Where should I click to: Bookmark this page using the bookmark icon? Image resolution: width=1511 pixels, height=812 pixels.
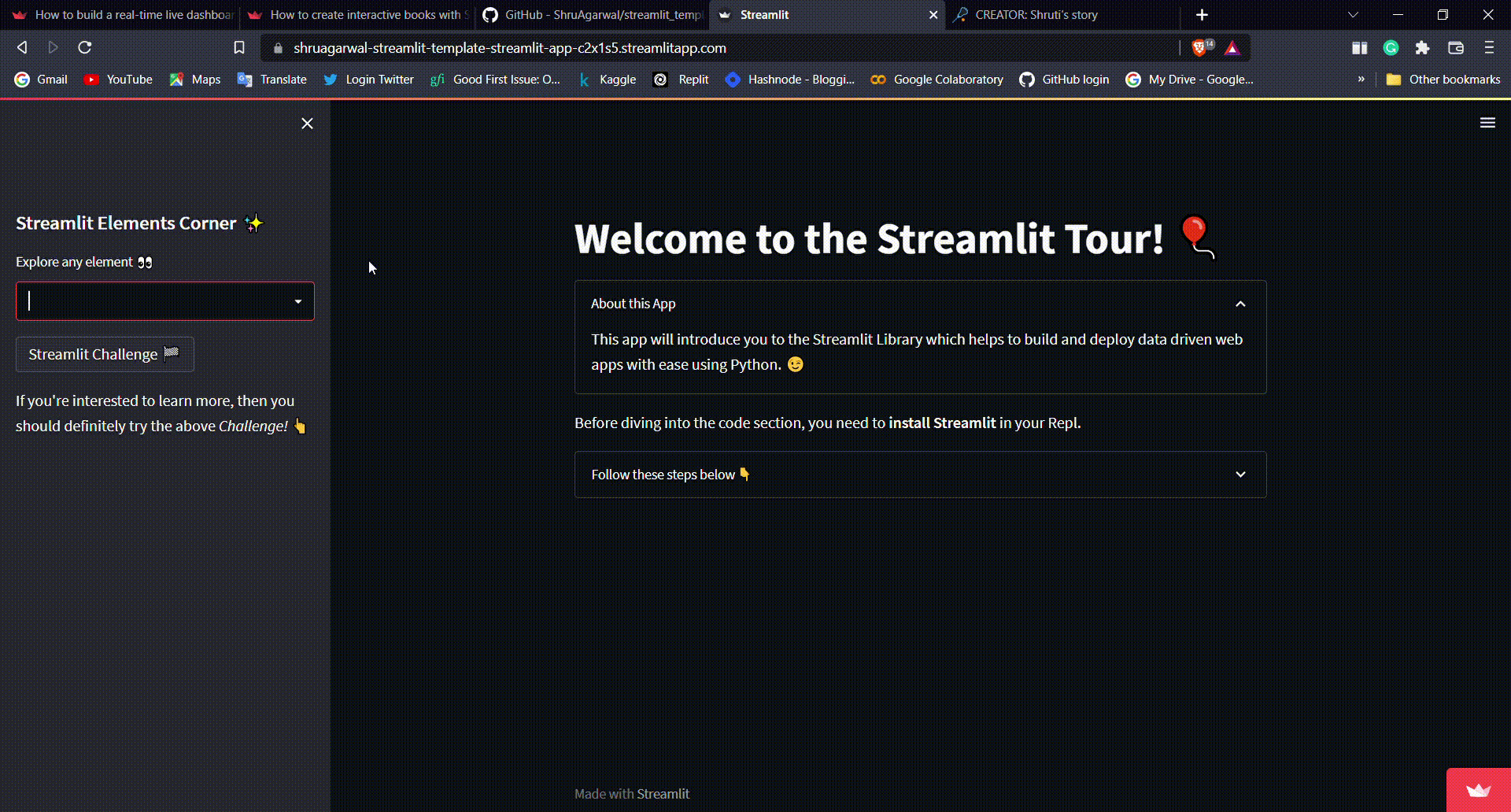click(x=239, y=48)
